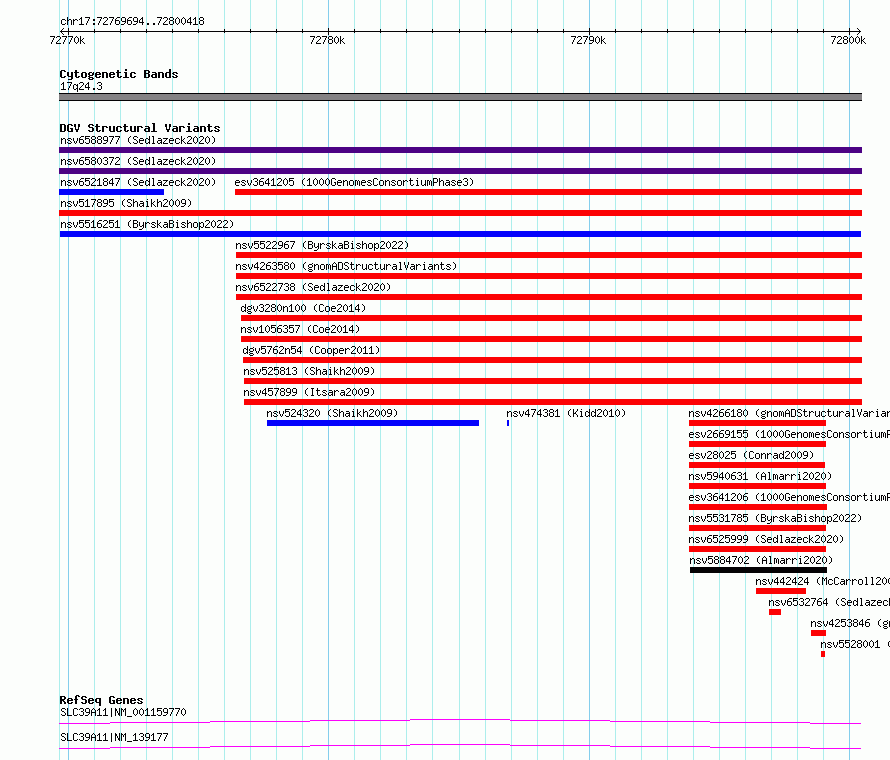
Task: Click the nsv4263580 gnomADStructuralVariants label
Action: click(346, 266)
